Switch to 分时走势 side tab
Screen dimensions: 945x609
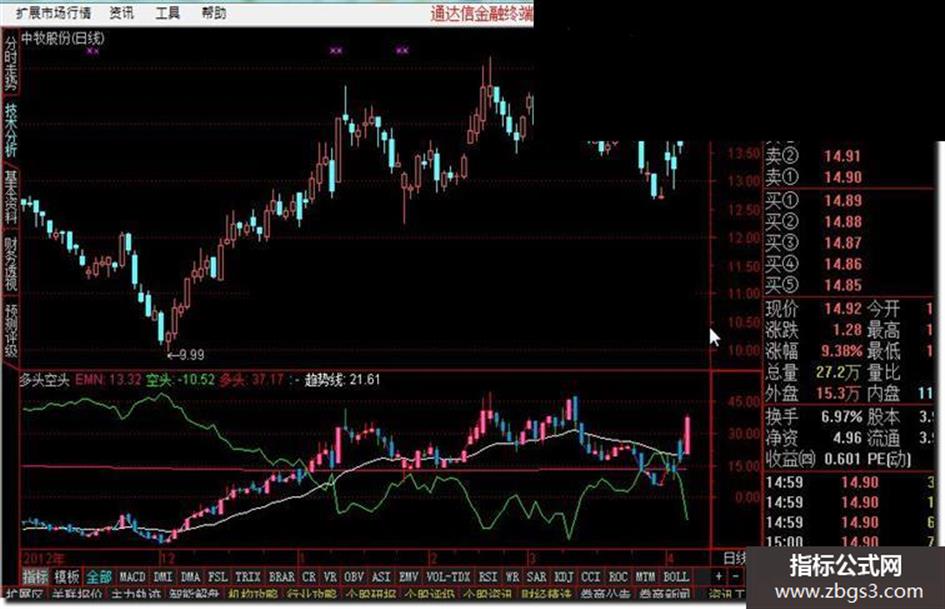click(x=11, y=62)
